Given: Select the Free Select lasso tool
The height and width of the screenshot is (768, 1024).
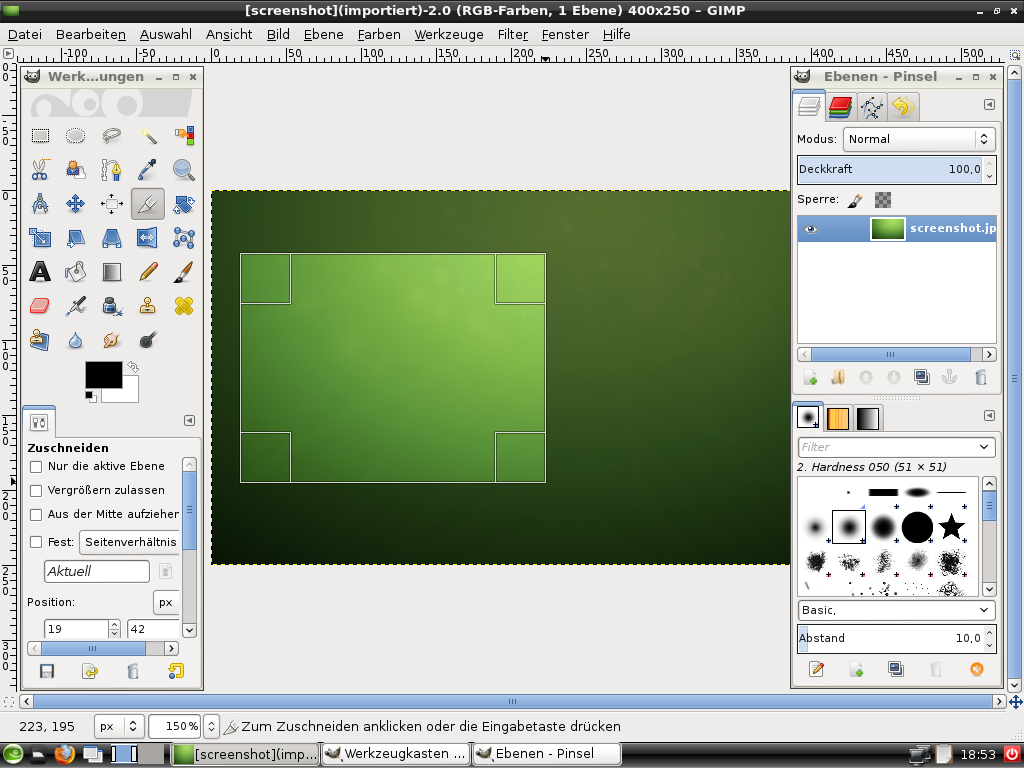Looking at the screenshot, I should click(x=112, y=136).
